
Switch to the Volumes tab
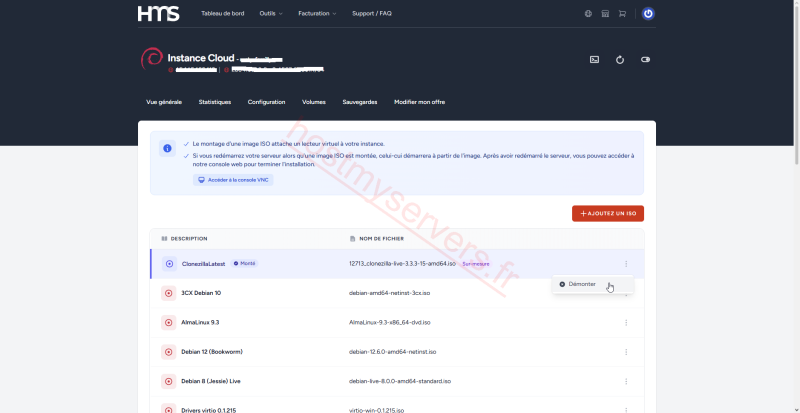point(314,102)
